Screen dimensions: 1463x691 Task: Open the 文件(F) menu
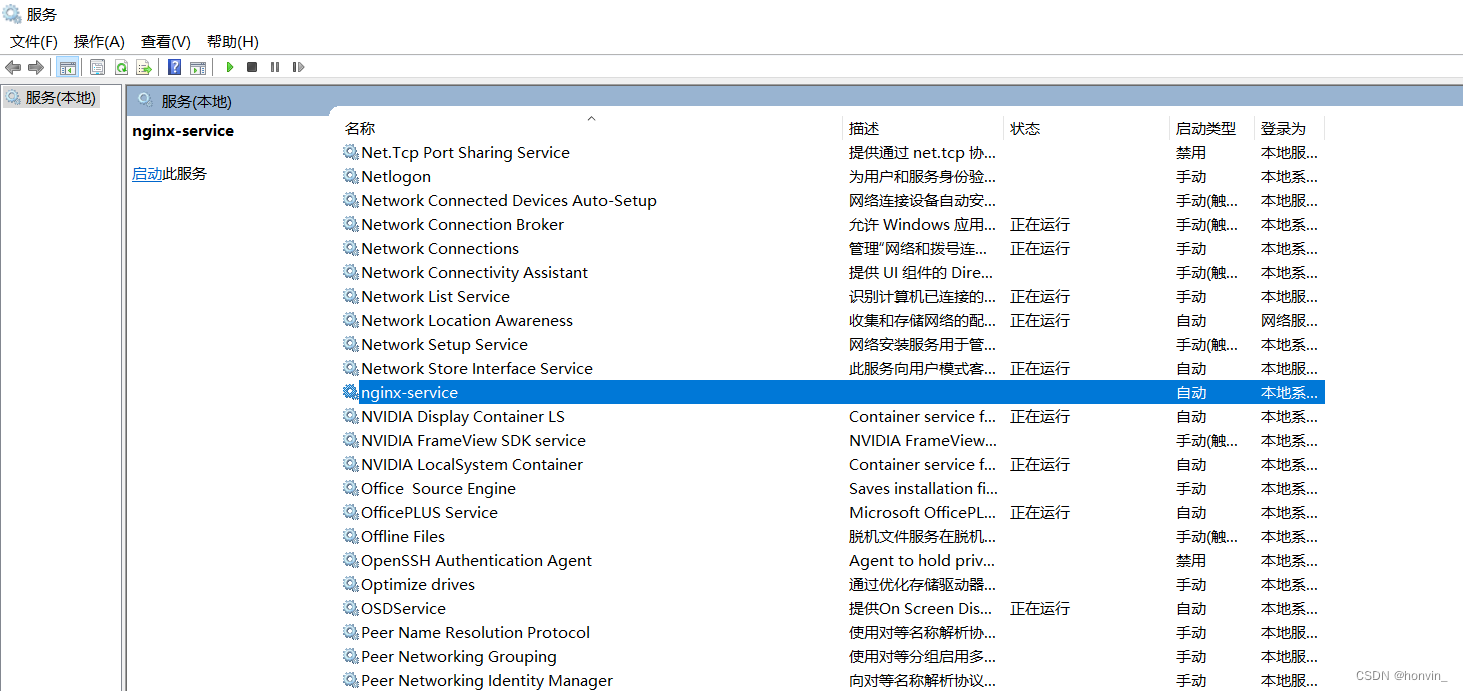click(x=34, y=41)
